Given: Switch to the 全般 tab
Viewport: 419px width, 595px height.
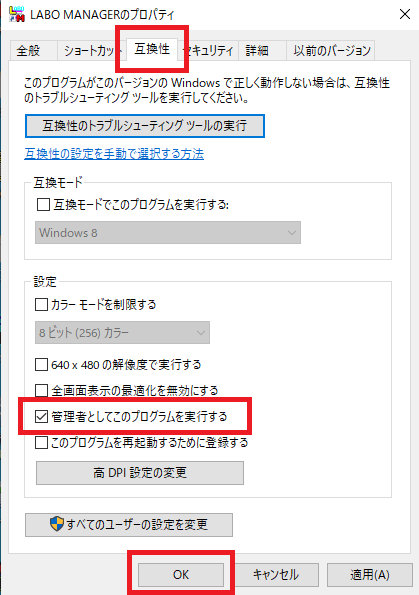Looking at the screenshot, I should click(x=28, y=50).
